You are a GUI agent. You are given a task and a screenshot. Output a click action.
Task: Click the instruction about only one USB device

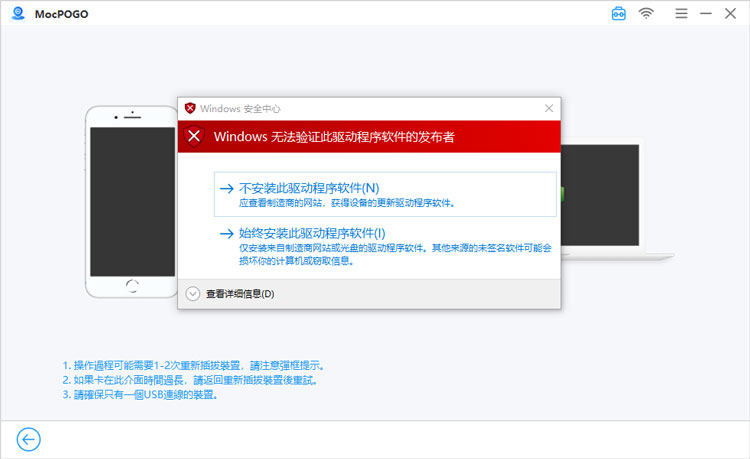pyautogui.click(x=140, y=395)
